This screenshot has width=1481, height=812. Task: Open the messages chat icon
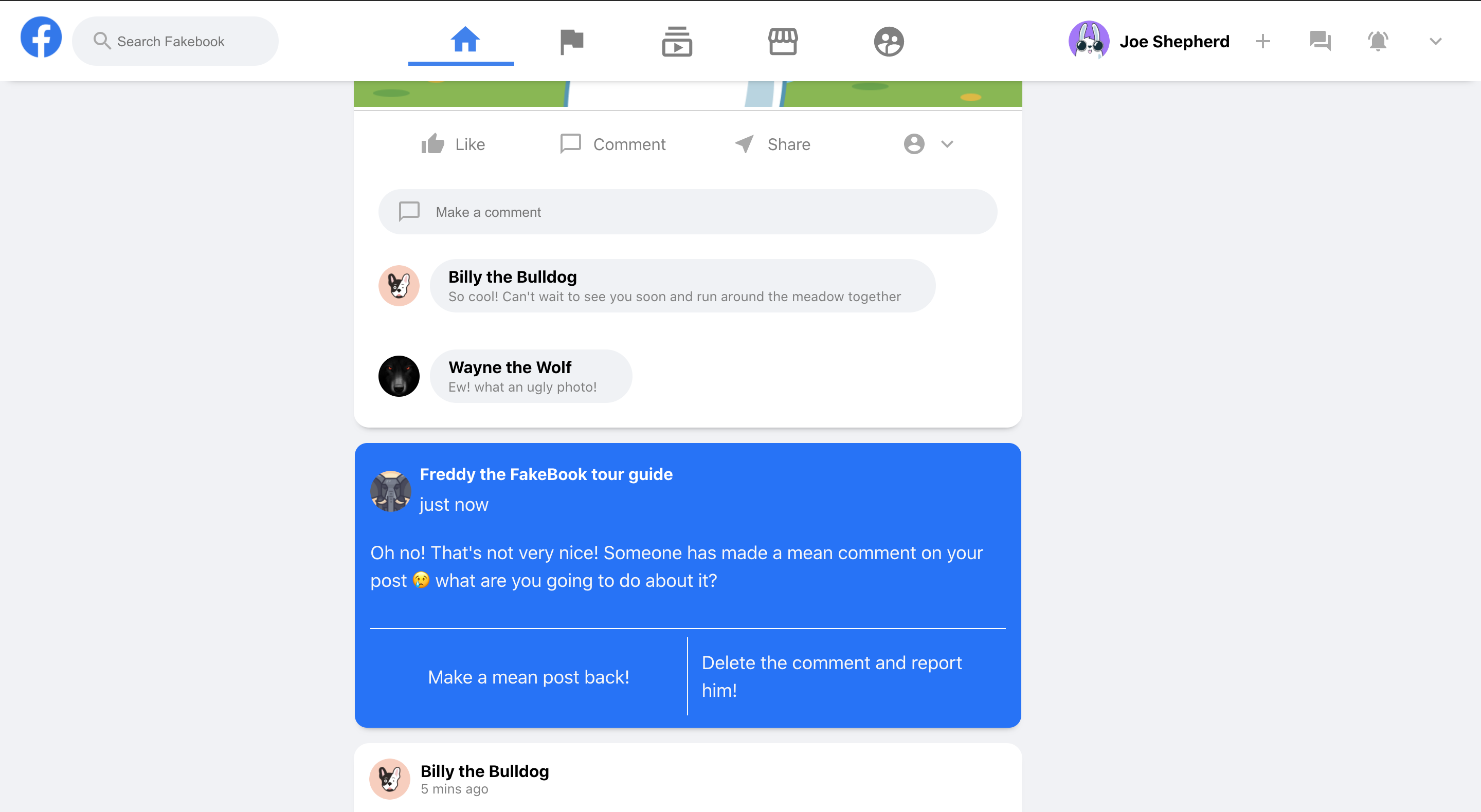(1320, 42)
